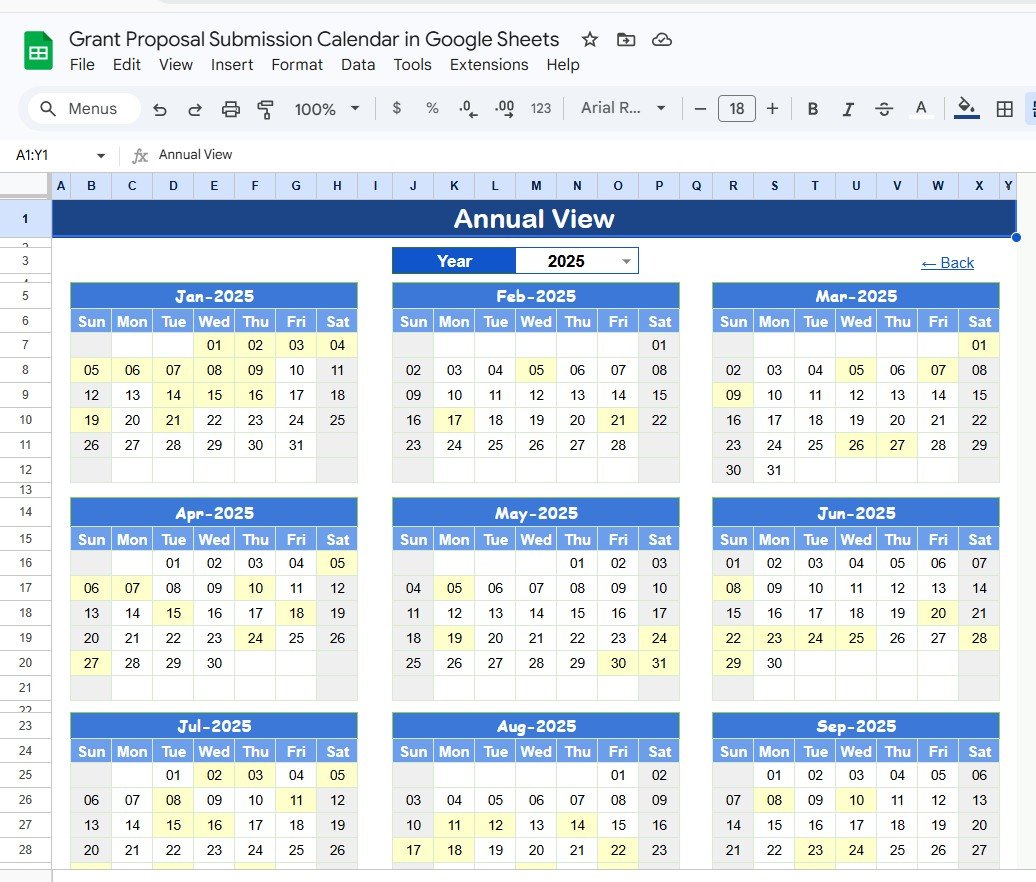Image resolution: width=1036 pixels, height=882 pixels.
Task: Click the name box A1:Y1
Action: pos(32,155)
